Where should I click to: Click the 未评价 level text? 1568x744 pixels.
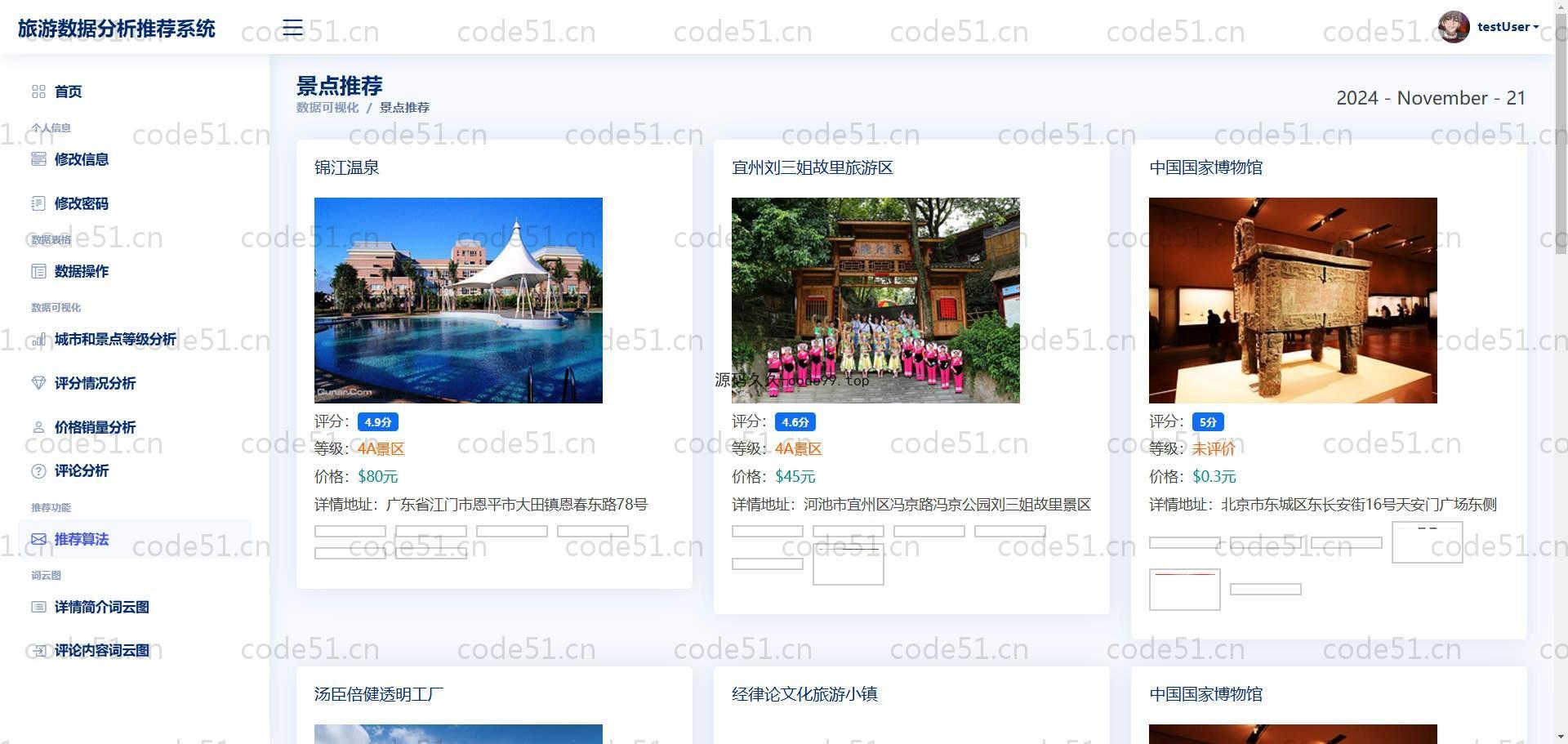1214,449
